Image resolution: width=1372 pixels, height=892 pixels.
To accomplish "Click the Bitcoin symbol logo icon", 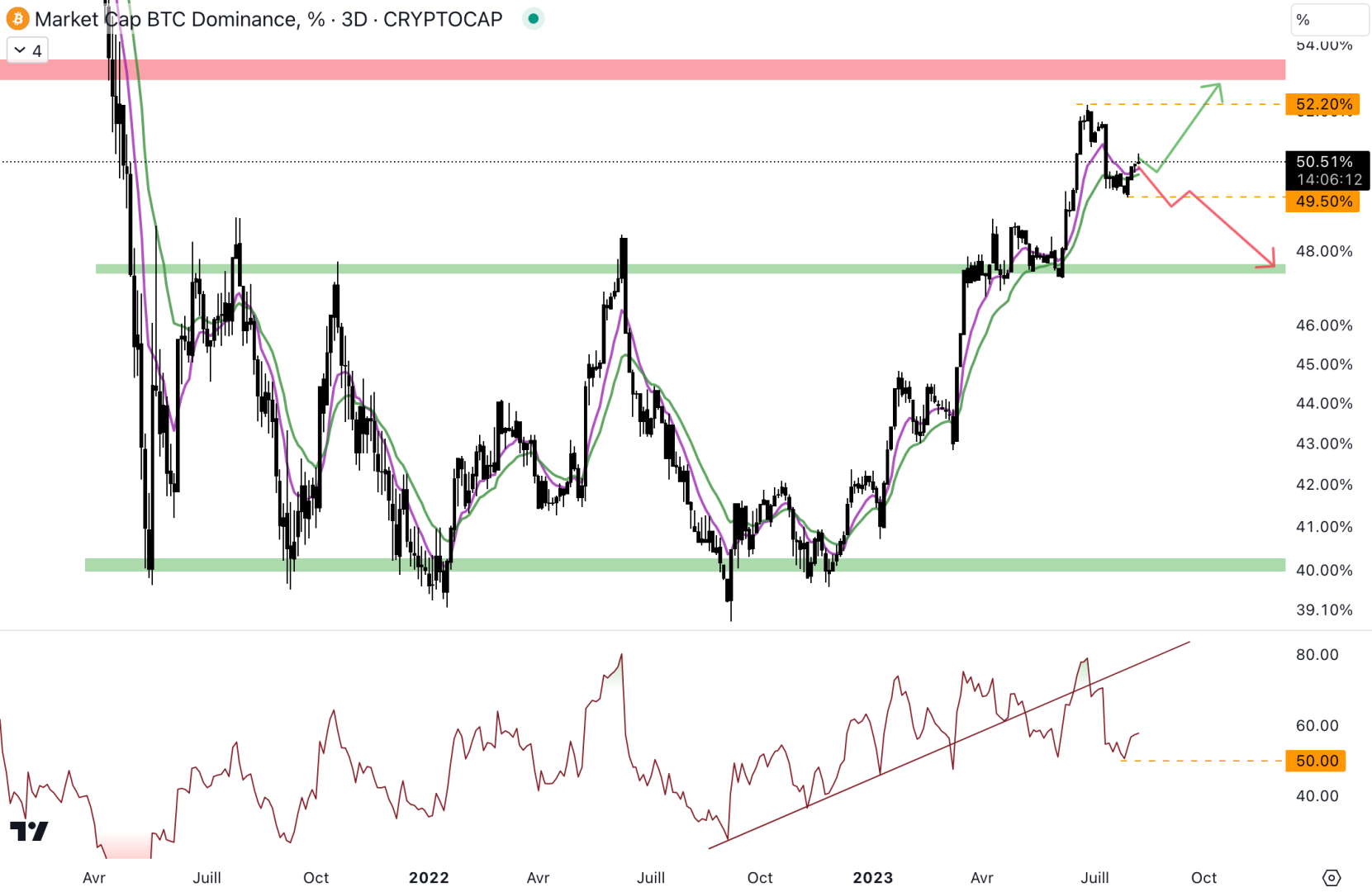I will pyautogui.click(x=17, y=18).
